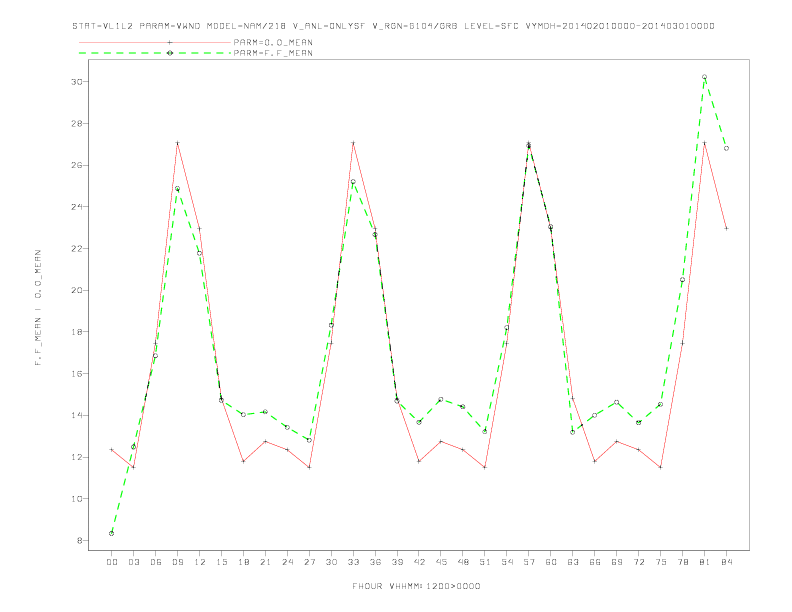Click green circle marker at hour 45
The width and height of the screenshot is (792, 612).
pyautogui.click(x=441, y=399)
